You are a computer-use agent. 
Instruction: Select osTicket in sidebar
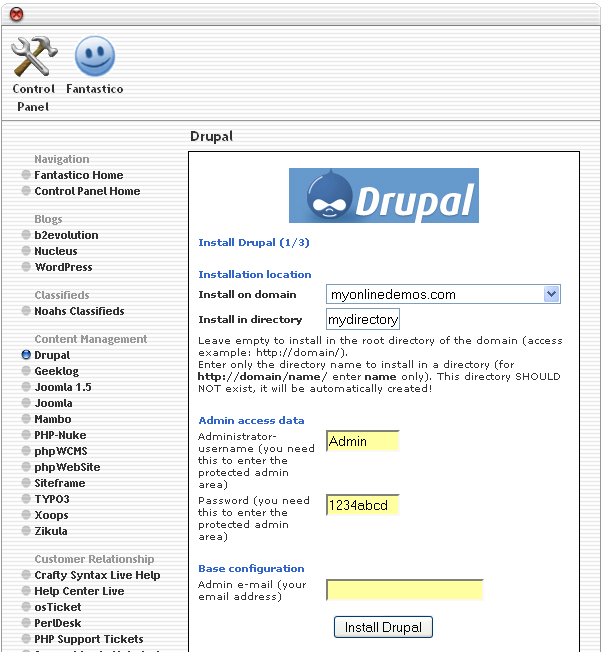(x=57, y=607)
